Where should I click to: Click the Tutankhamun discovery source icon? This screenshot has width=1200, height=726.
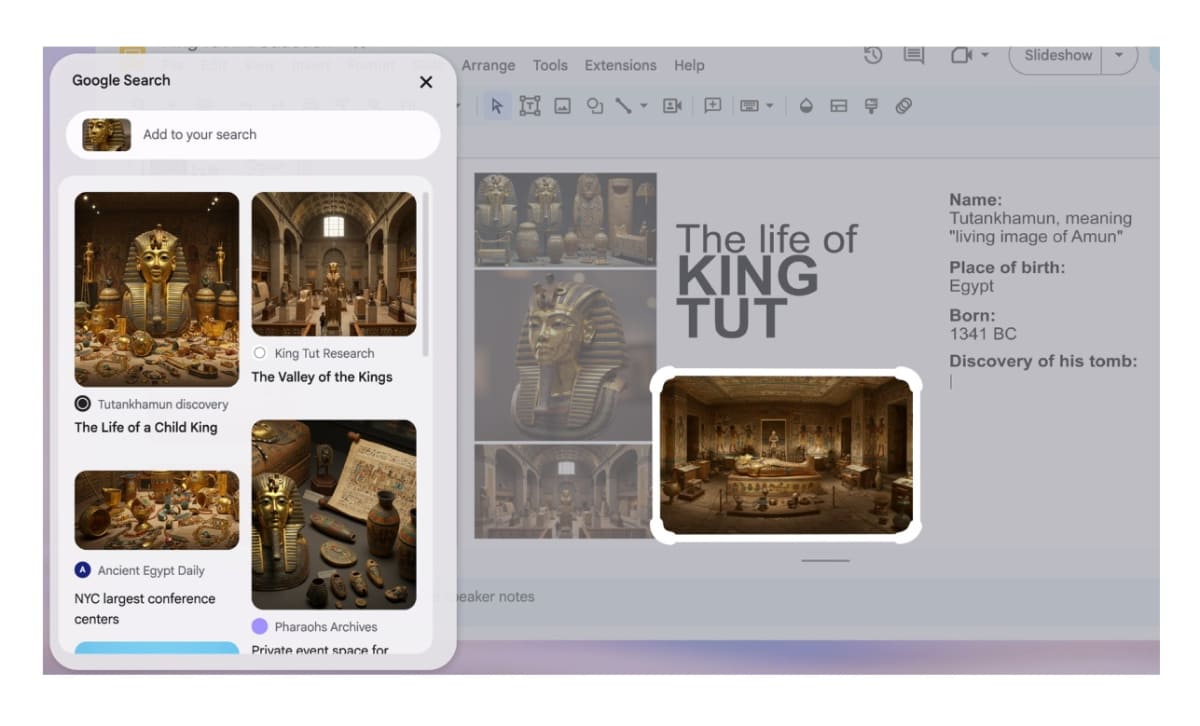click(x=82, y=404)
